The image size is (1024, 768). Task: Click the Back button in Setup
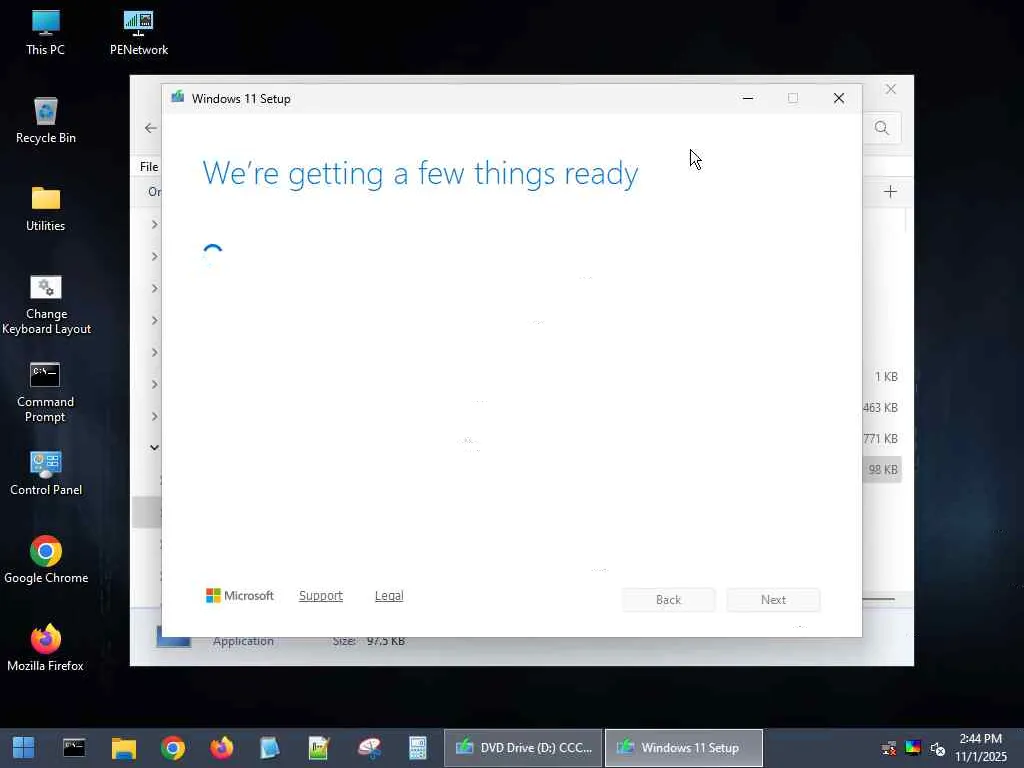[x=668, y=600]
